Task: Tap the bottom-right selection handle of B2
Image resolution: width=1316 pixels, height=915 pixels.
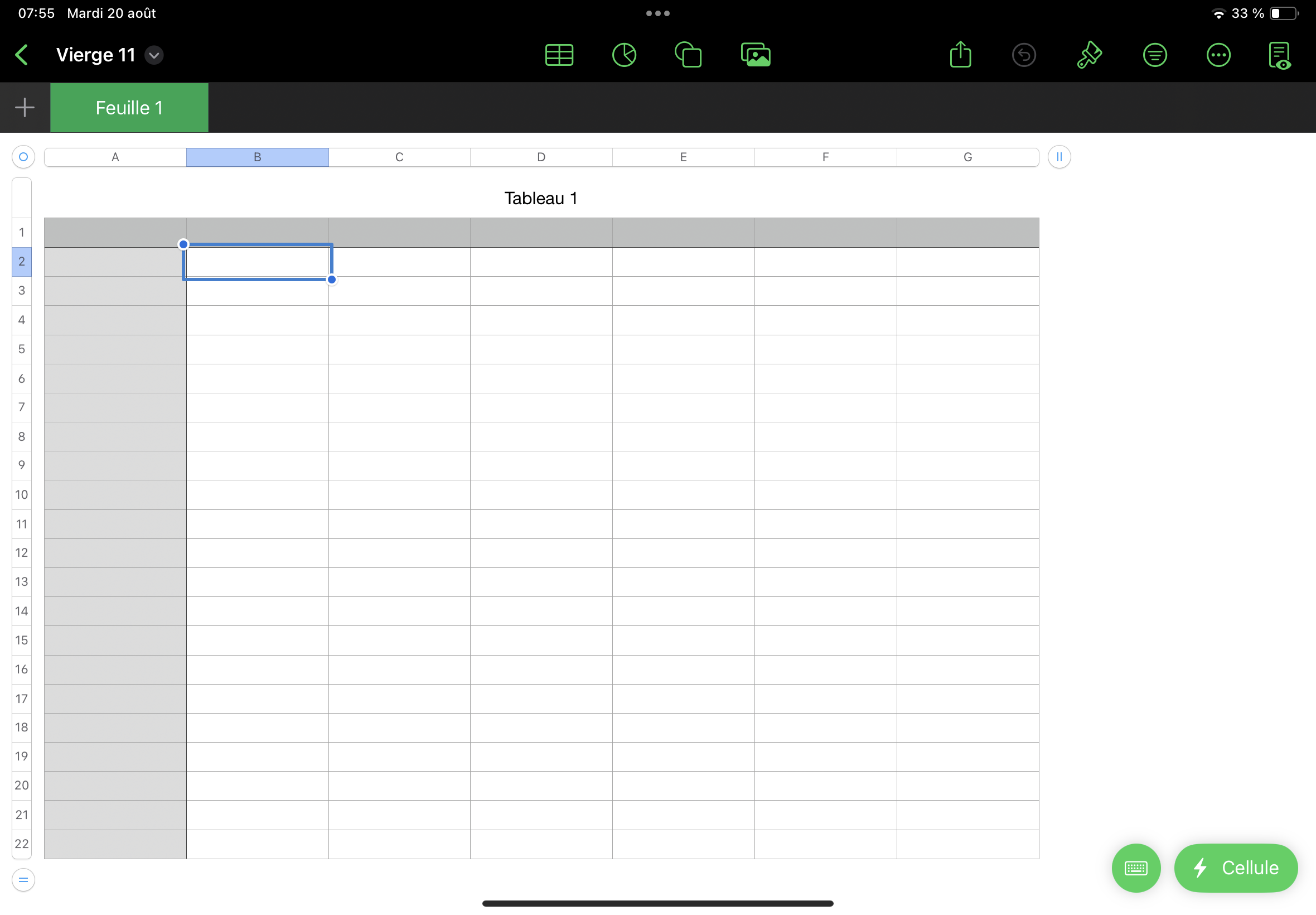Action: 332,280
